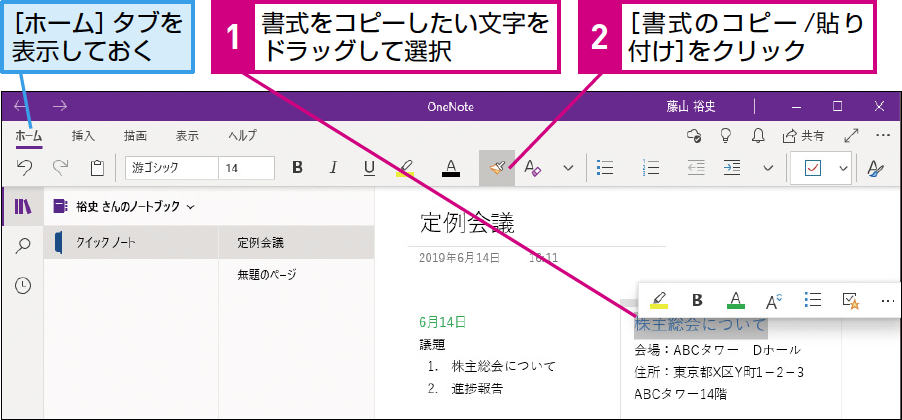The width and height of the screenshot is (902, 420).
Task: Apply the To Do checkbox tag
Action: pyautogui.click(x=813, y=168)
